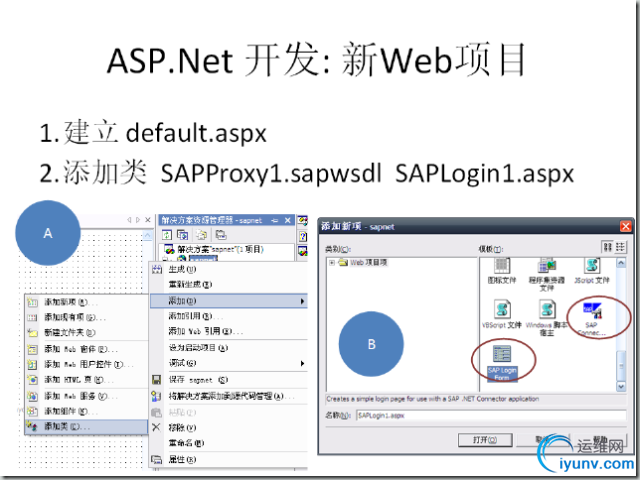Click template list scrollbar up arrow
Viewport: 640px width, 480px height.
[x=621, y=263]
